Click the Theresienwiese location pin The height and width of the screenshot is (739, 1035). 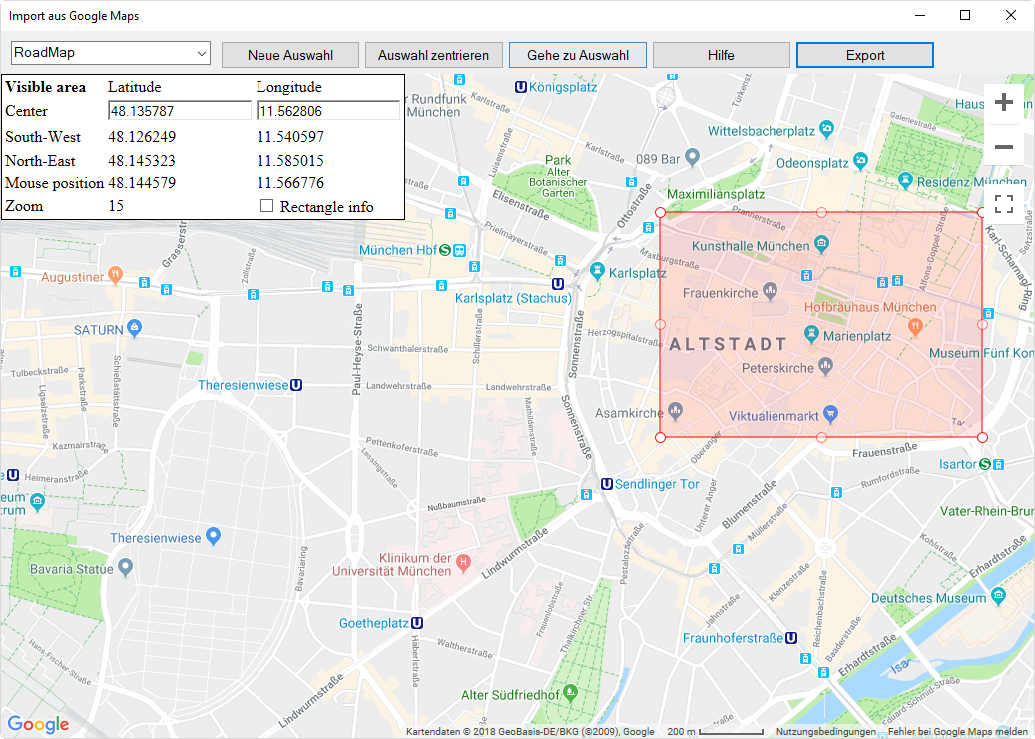[x=213, y=536]
